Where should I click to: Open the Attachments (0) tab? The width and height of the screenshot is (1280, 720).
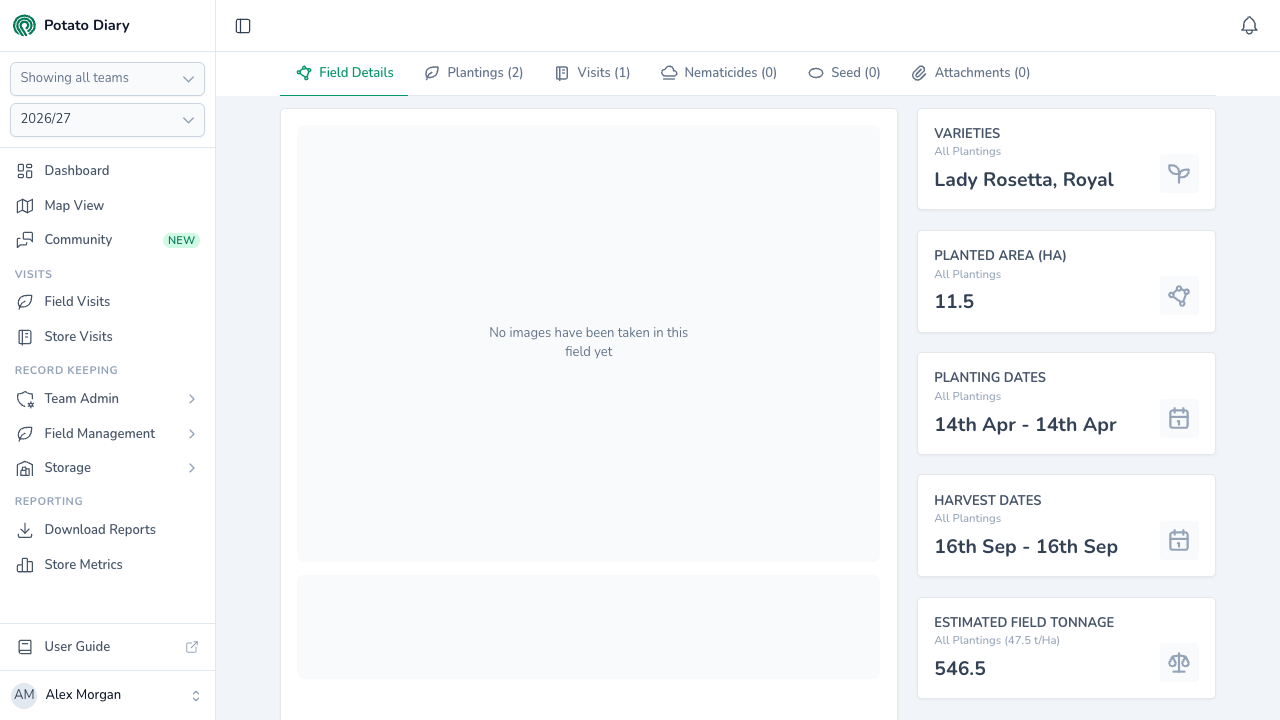971,73
